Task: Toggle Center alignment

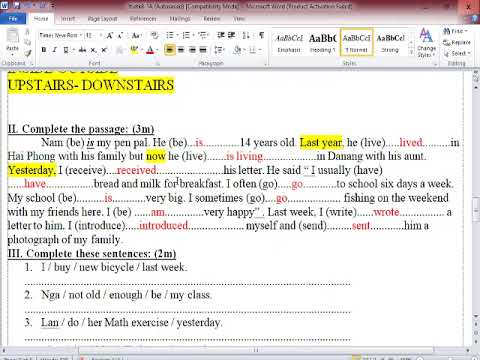Action: pyautogui.click(x=181, y=50)
